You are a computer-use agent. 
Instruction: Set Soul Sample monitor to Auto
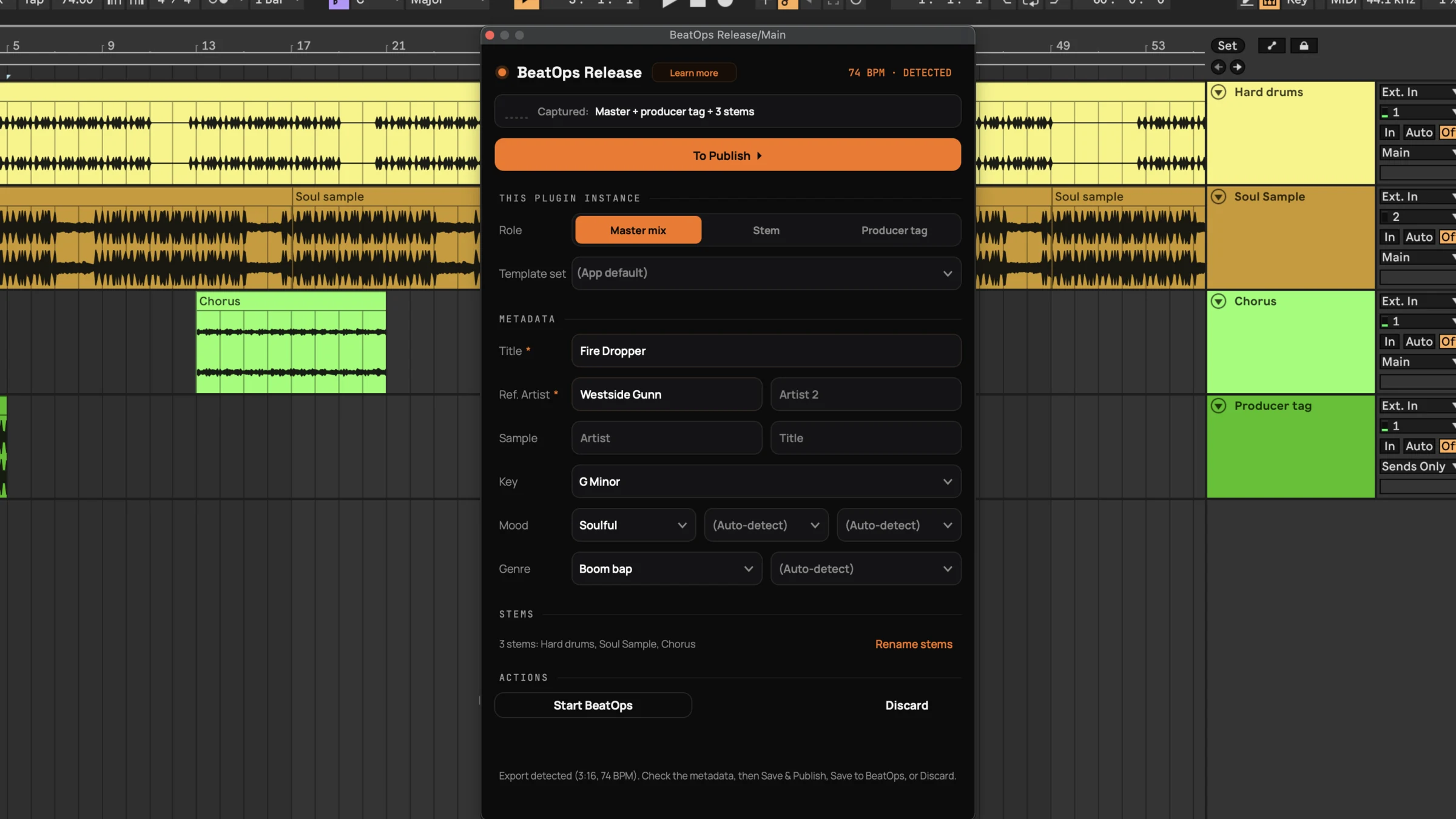(x=1419, y=237)
